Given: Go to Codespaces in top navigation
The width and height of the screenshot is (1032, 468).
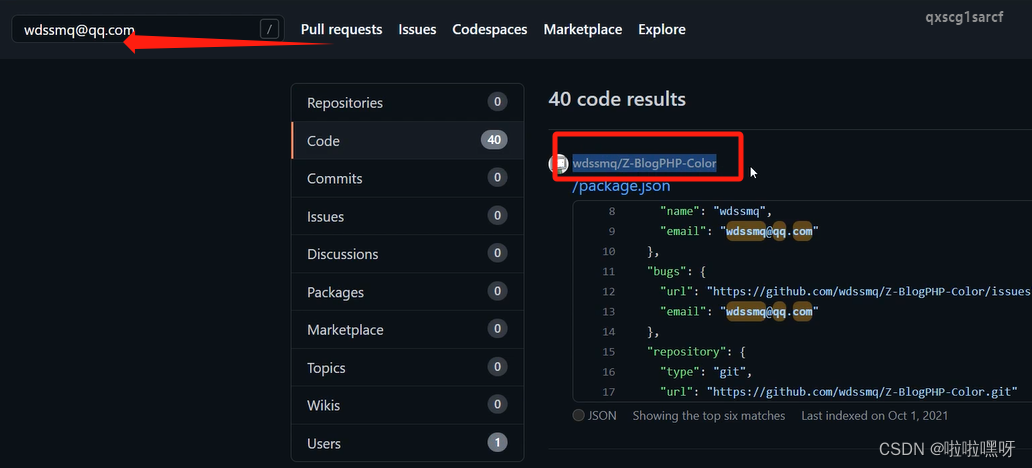Looking at the screenshot, I should click(490, 30).
